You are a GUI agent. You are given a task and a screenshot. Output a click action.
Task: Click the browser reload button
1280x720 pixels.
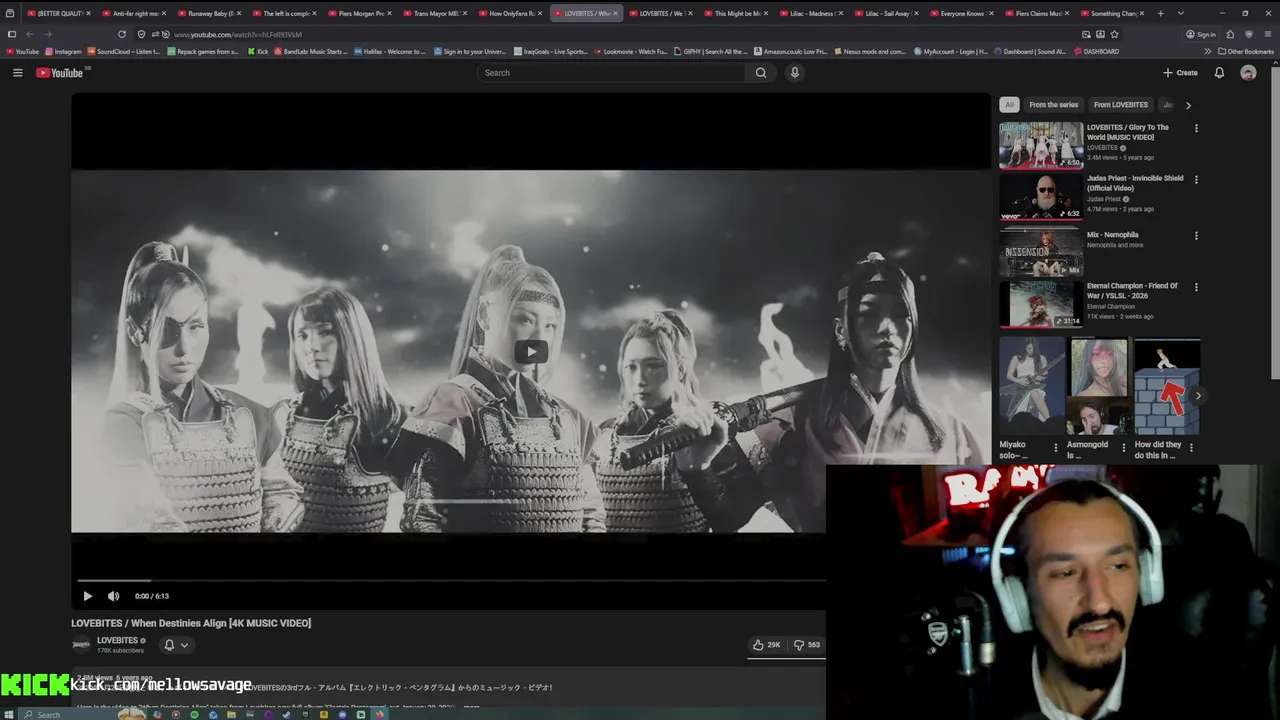click(x=122, y=34)
